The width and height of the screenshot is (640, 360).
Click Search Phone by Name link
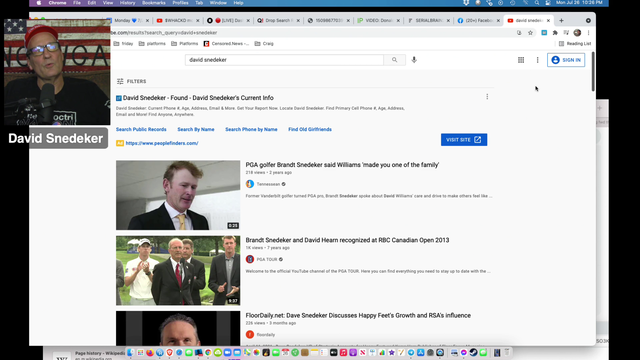(251, 129)
